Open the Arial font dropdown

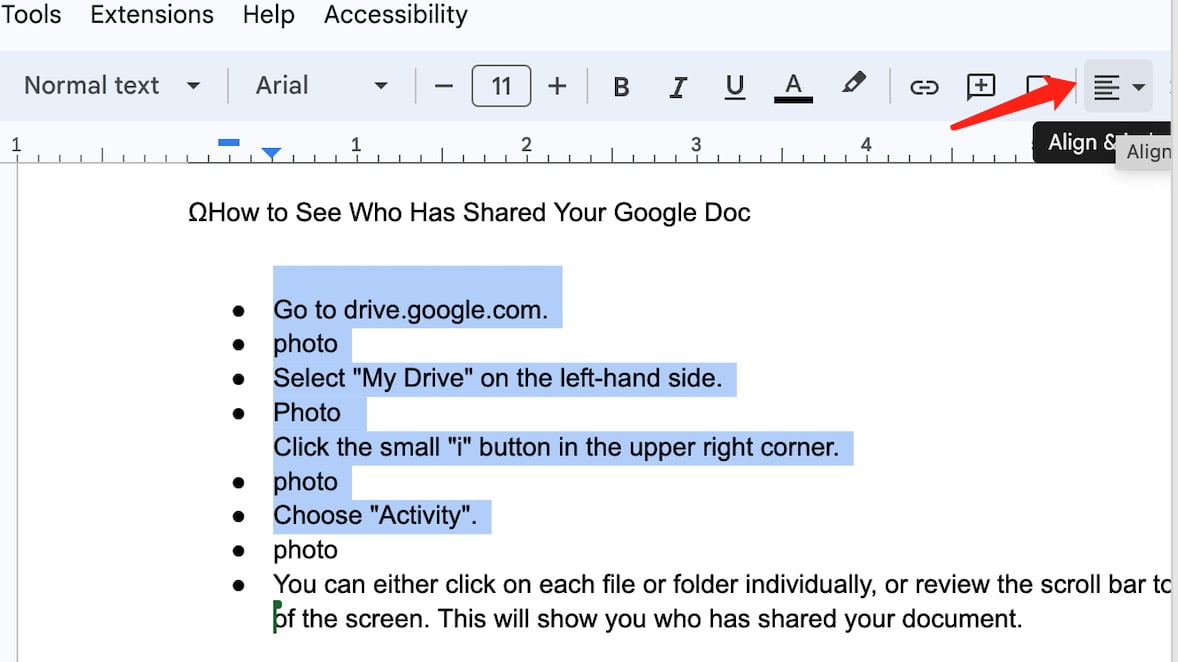point(322,86)
